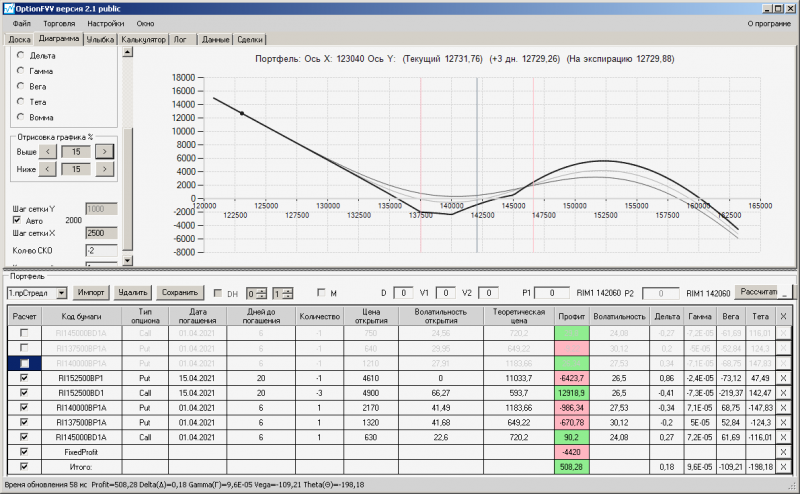Click the settings panel scrollbar thumb
The height and width of the screenshot is (494, 800).
pos(128,189)
